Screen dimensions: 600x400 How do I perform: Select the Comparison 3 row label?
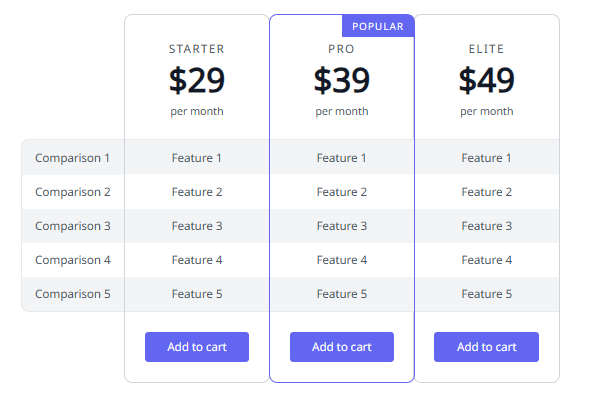click(73, 226)
